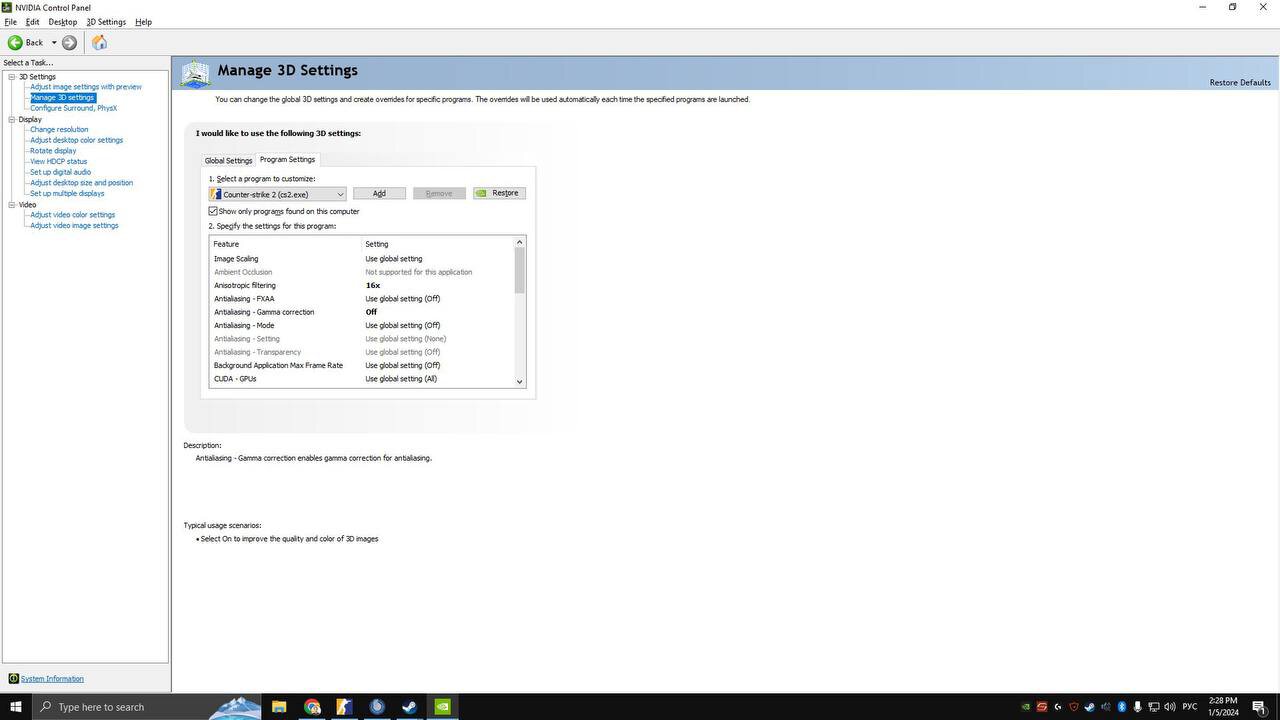Collapse the Display tree node

[x=12, y=119]
